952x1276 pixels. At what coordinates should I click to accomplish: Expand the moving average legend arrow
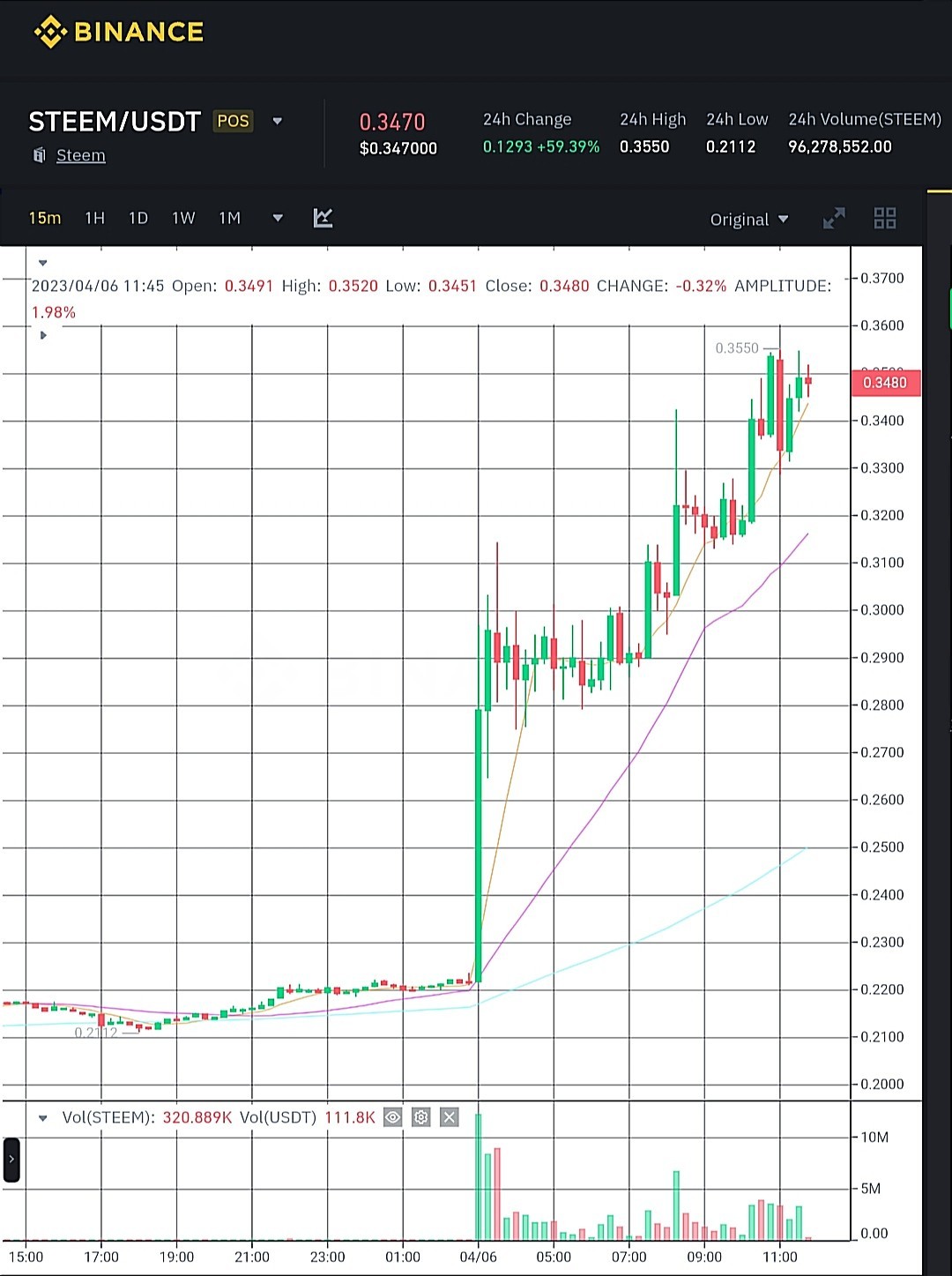pos(42,335)
